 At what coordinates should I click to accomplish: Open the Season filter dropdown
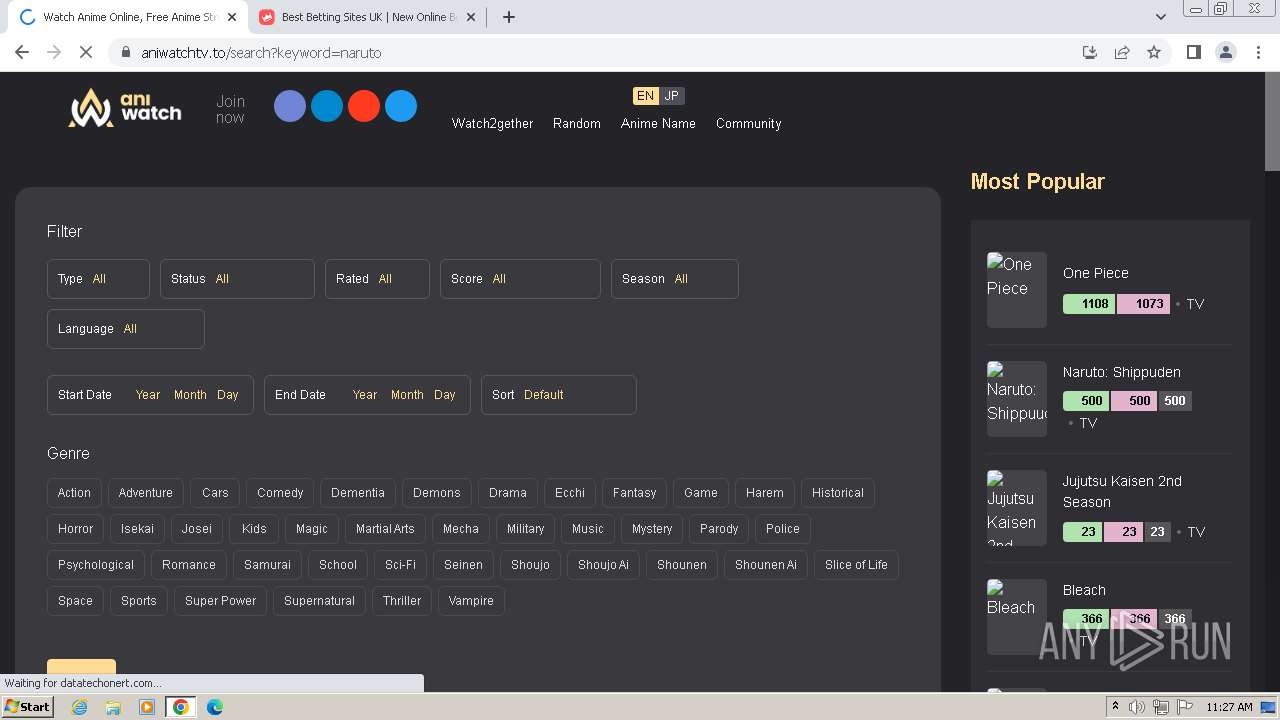(x=675, y=279)
